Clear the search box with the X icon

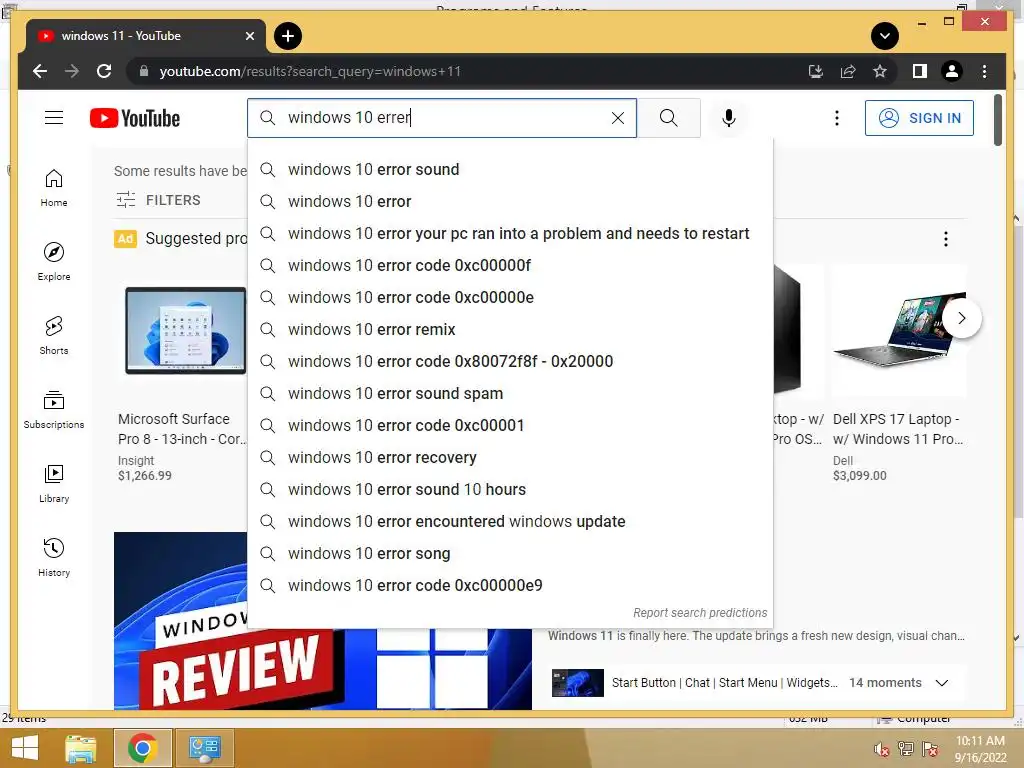(617, 118)
